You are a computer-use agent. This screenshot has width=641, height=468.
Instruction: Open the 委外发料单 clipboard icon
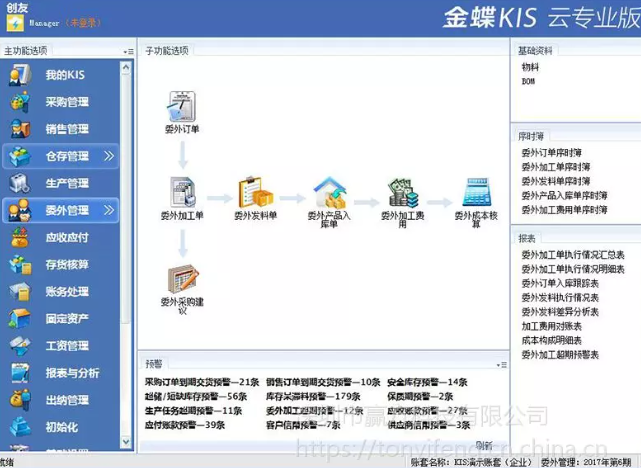pyautogui.click(x=256, y=192)
